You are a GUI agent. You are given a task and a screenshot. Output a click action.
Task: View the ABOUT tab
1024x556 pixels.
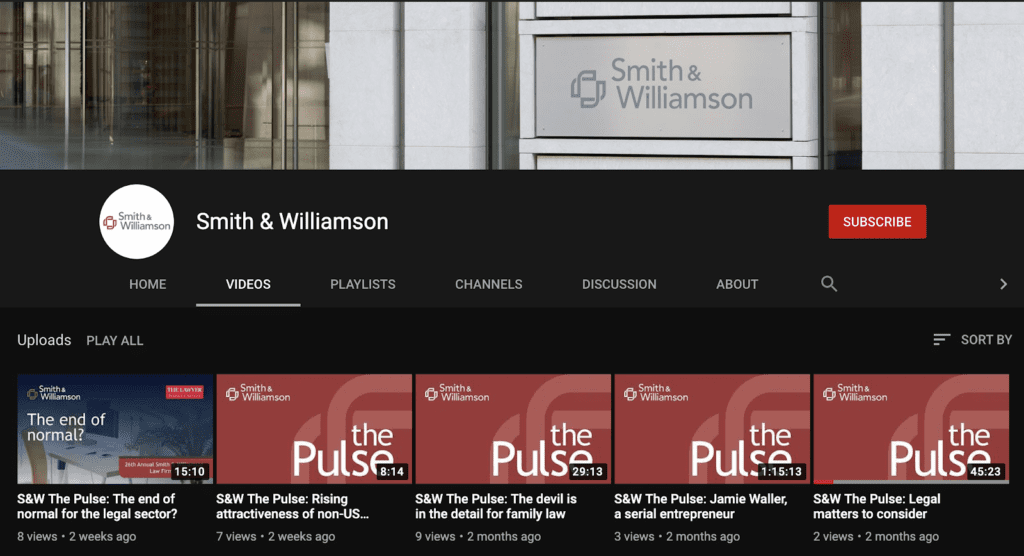(737, 284)
